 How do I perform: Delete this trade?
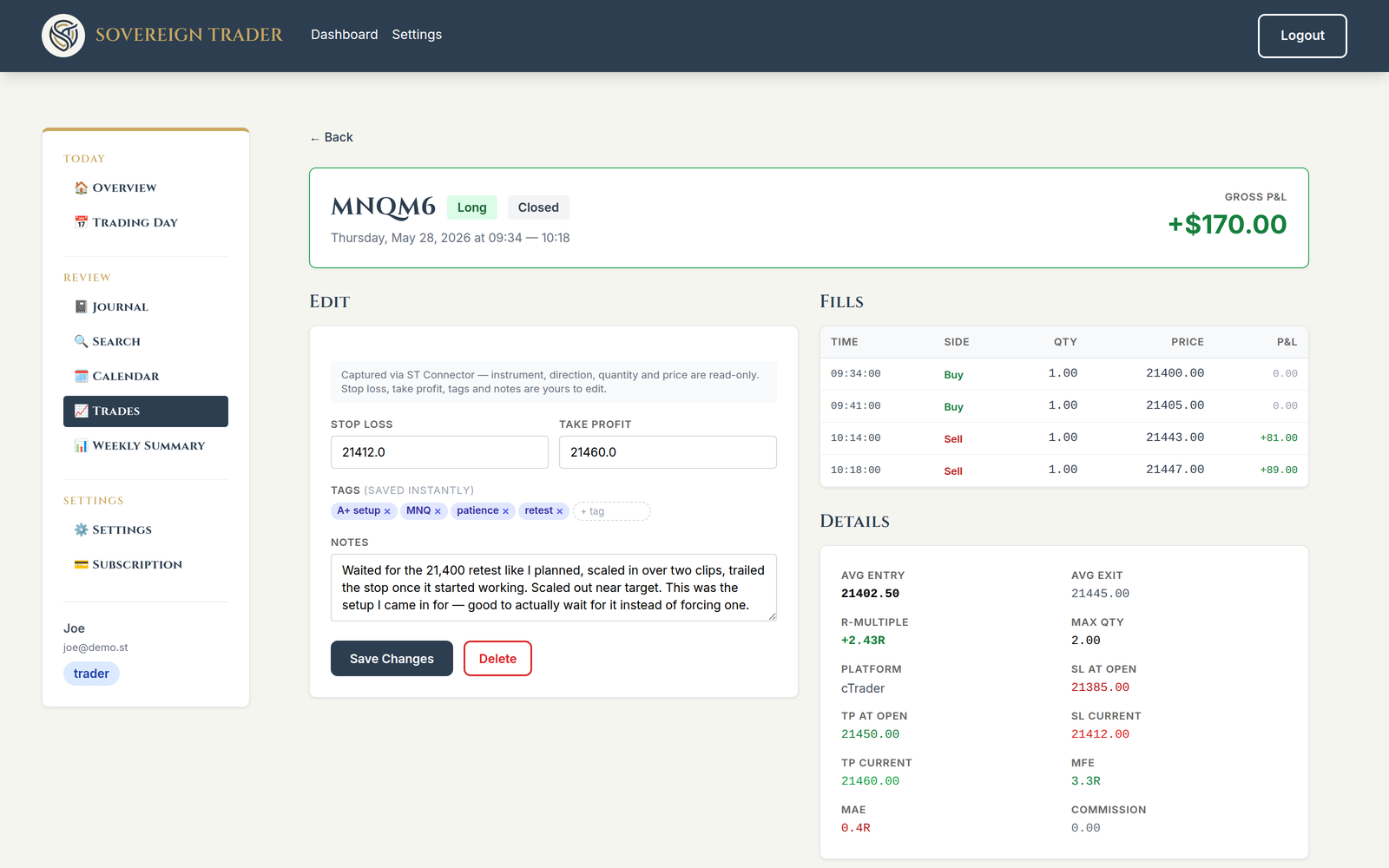point(497,658)
